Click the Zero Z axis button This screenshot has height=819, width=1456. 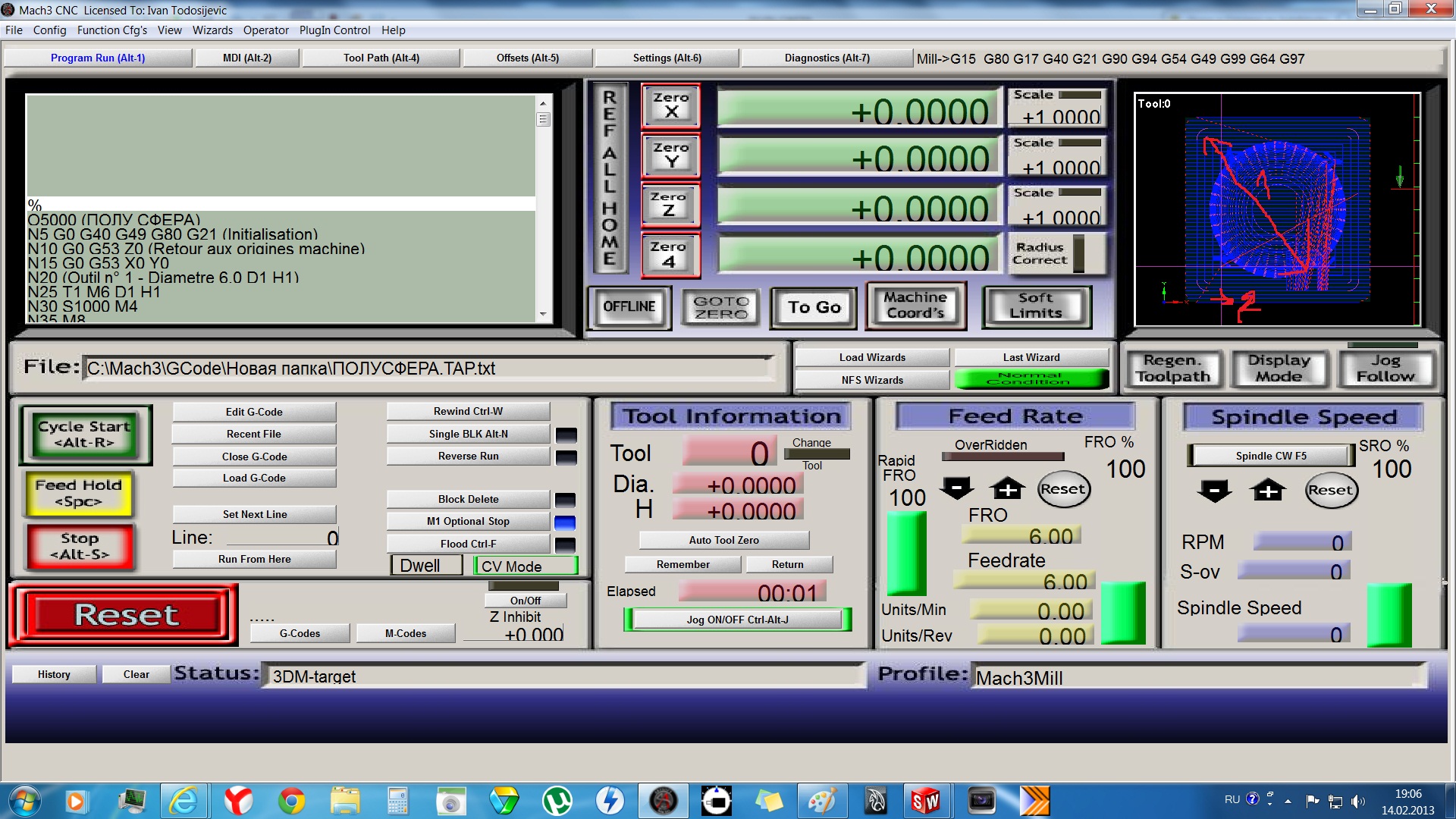tap(670, 205)
